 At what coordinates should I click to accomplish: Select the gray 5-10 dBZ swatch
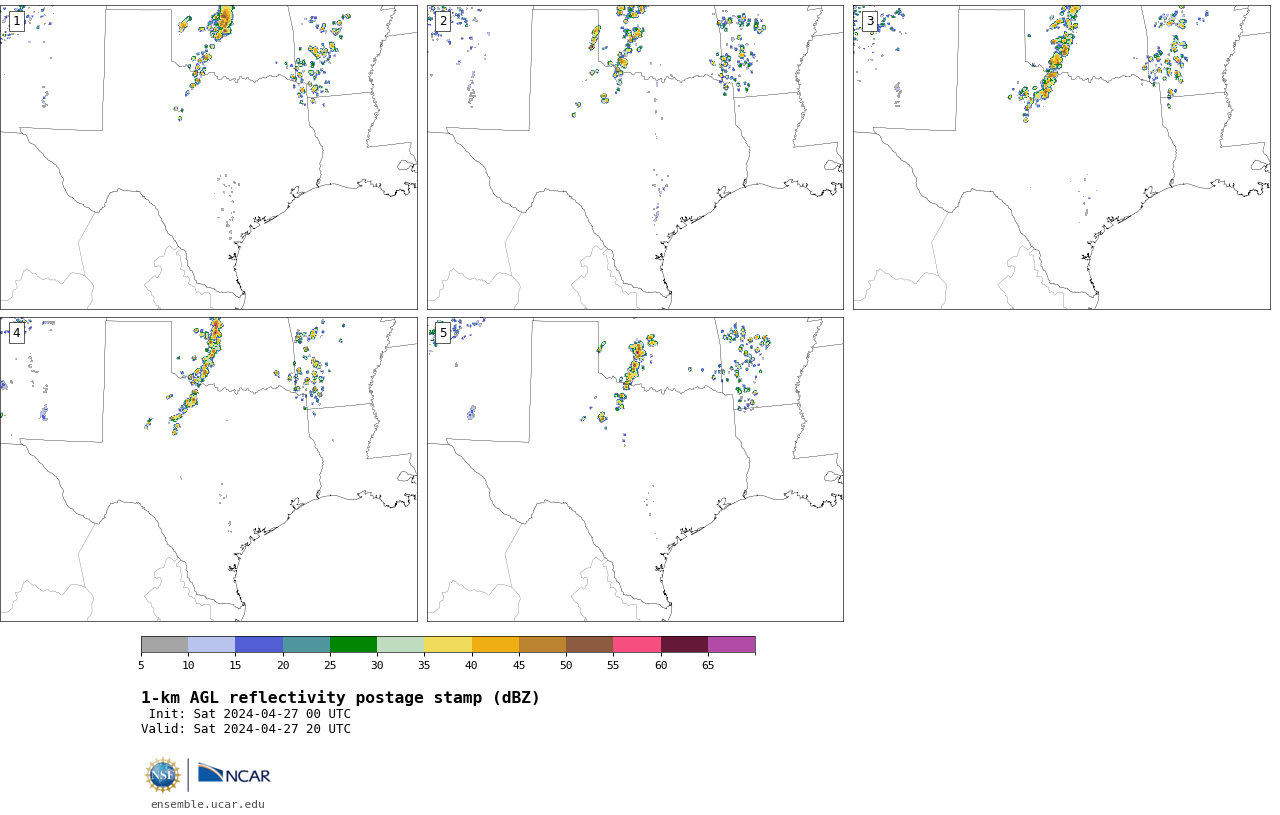[164, 644]
